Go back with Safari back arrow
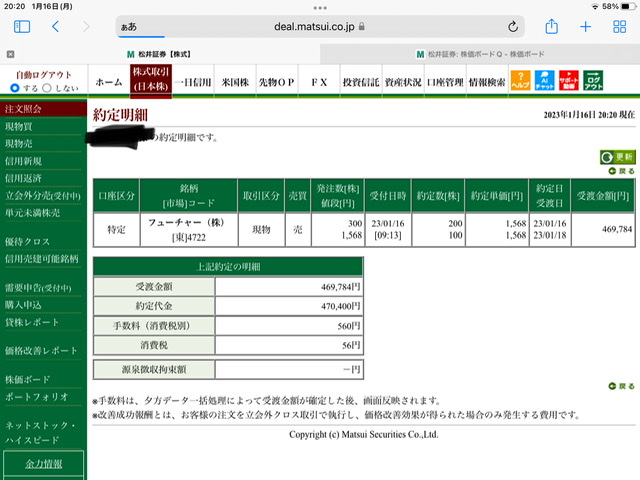 [x=56, y=27]
